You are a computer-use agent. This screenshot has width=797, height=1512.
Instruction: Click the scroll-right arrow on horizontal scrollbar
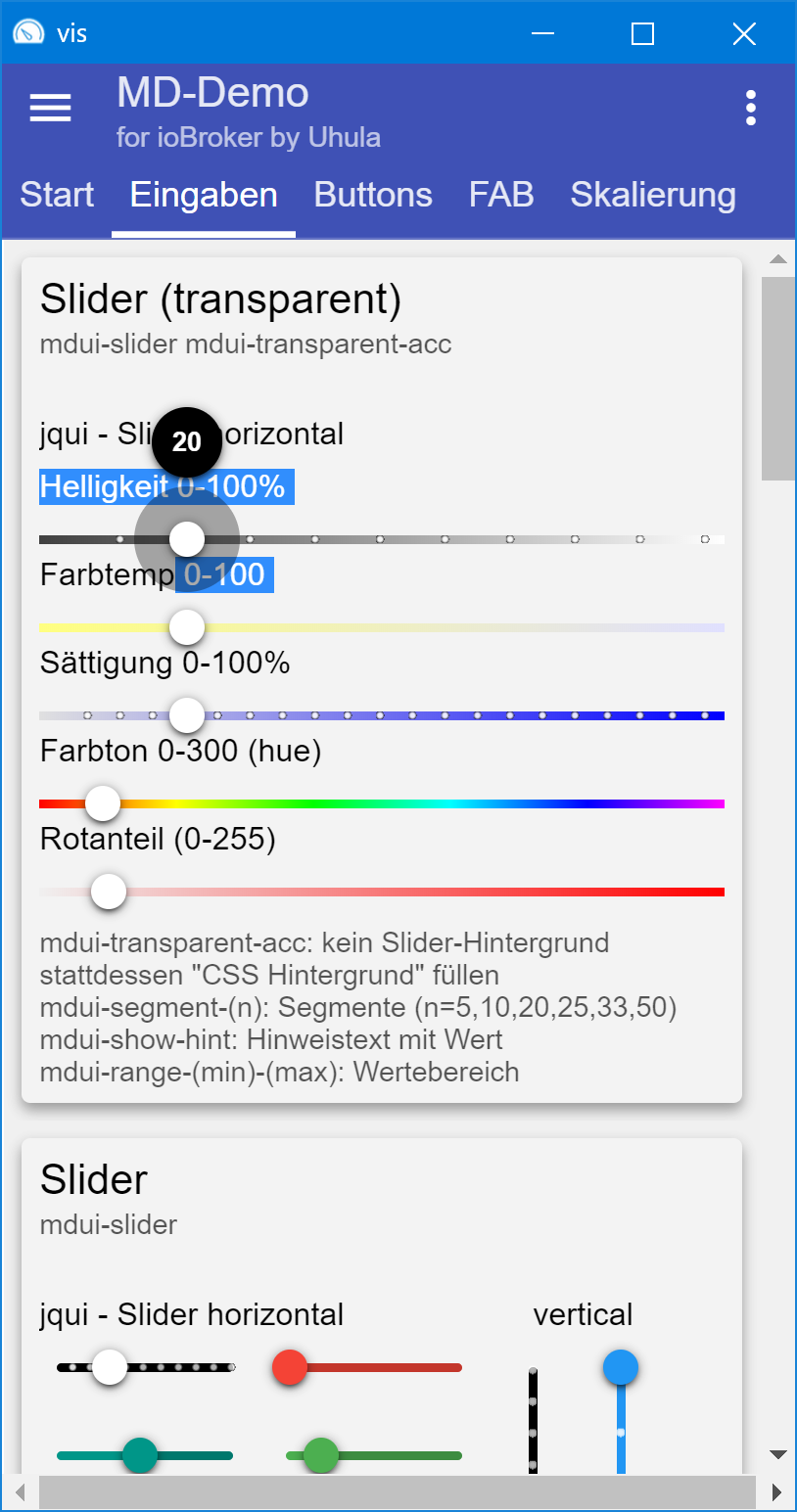pos(776,1492)
